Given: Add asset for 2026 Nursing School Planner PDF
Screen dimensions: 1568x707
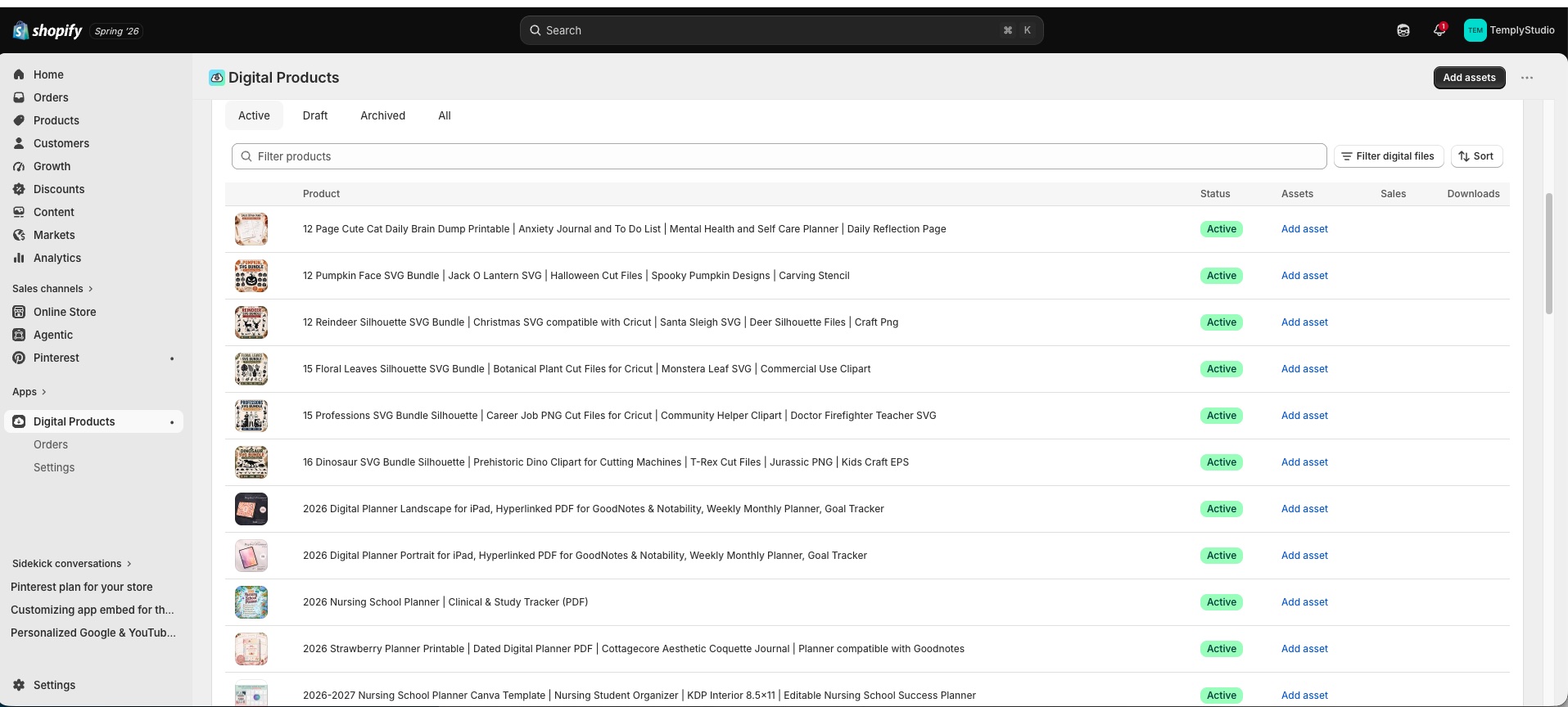Looking at the screenshot, I should pyautogui.click(x=1304, y=602).
